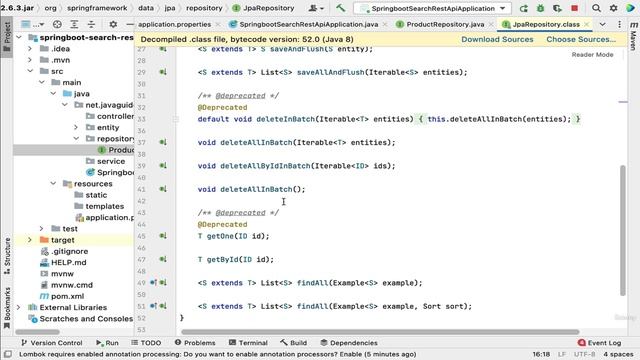
Task: Close the JpaRepository.class tab
Action: [x=587, y=24]
